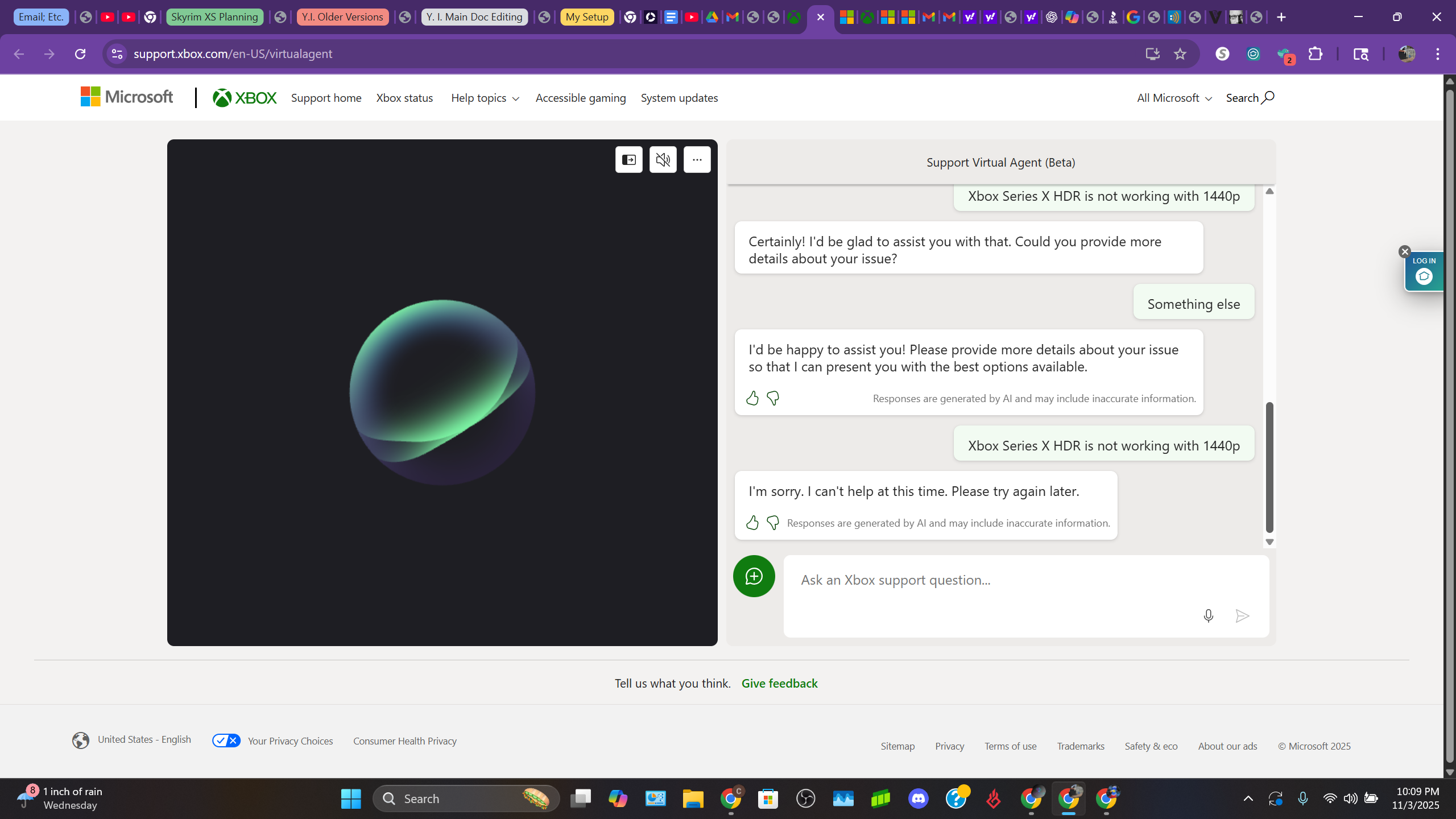Open the Chrome profile avatar
This screenshot has height=819, width=1456.
pyautogui.click(x=1407, y=53)
